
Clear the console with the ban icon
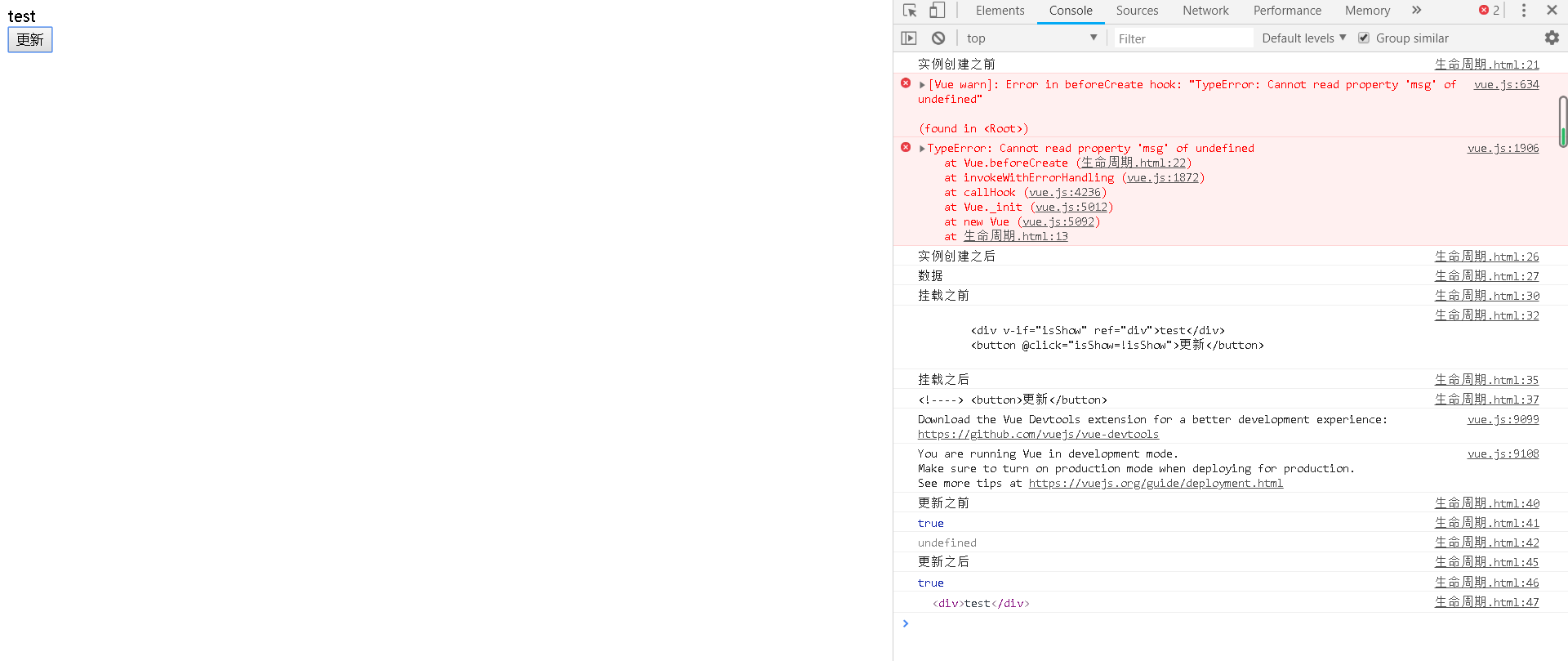point(938,38)
